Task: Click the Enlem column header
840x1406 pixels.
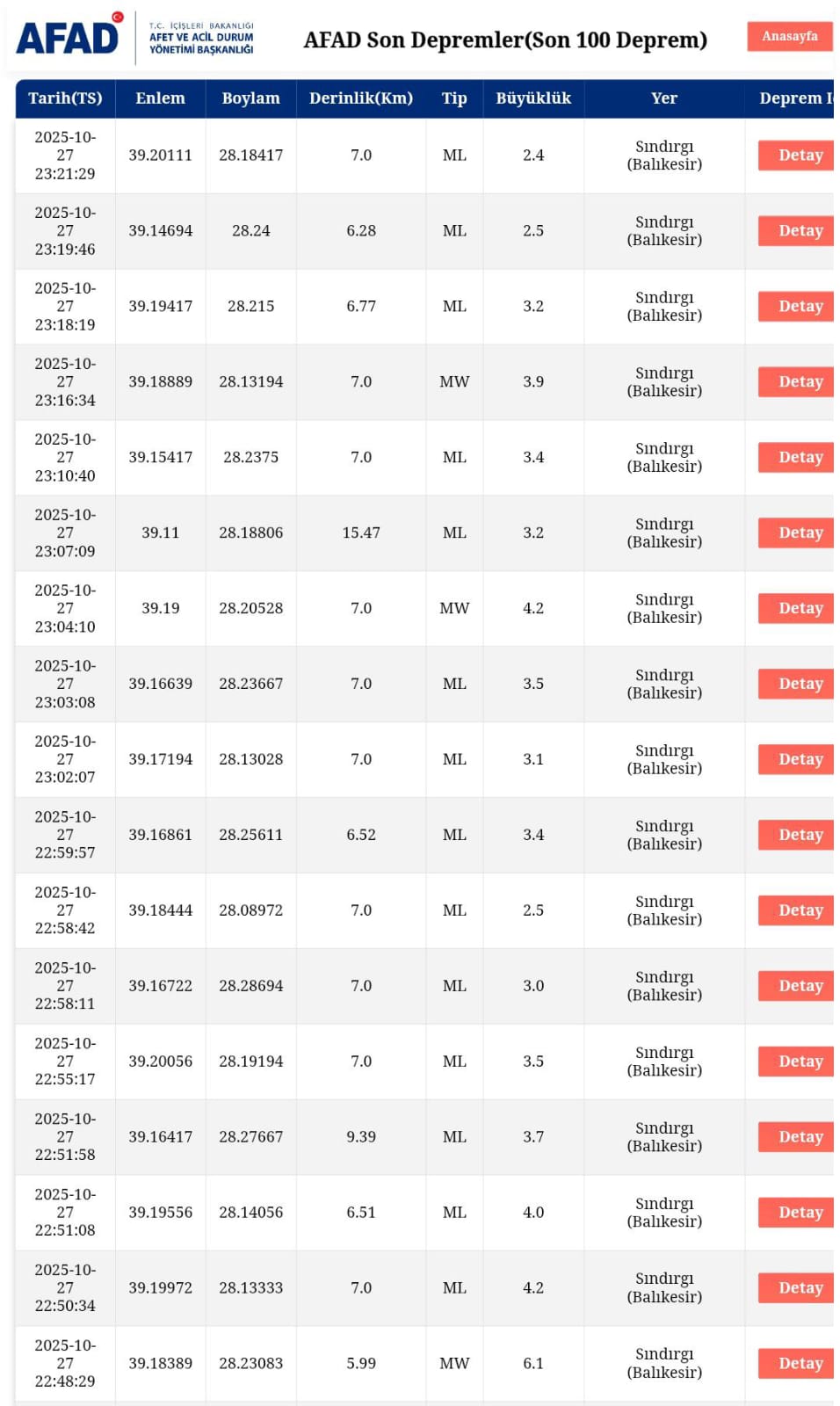Action: click(x=160, y=98)
